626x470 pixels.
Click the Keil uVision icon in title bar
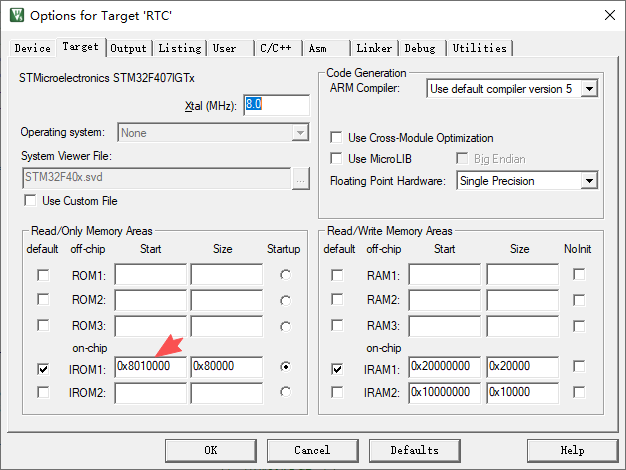[16, 15]
